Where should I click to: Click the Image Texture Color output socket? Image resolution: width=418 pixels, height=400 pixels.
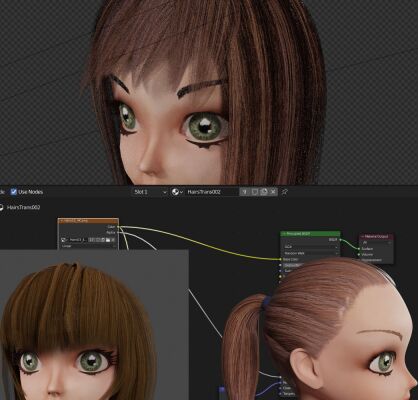click(118, 227)
